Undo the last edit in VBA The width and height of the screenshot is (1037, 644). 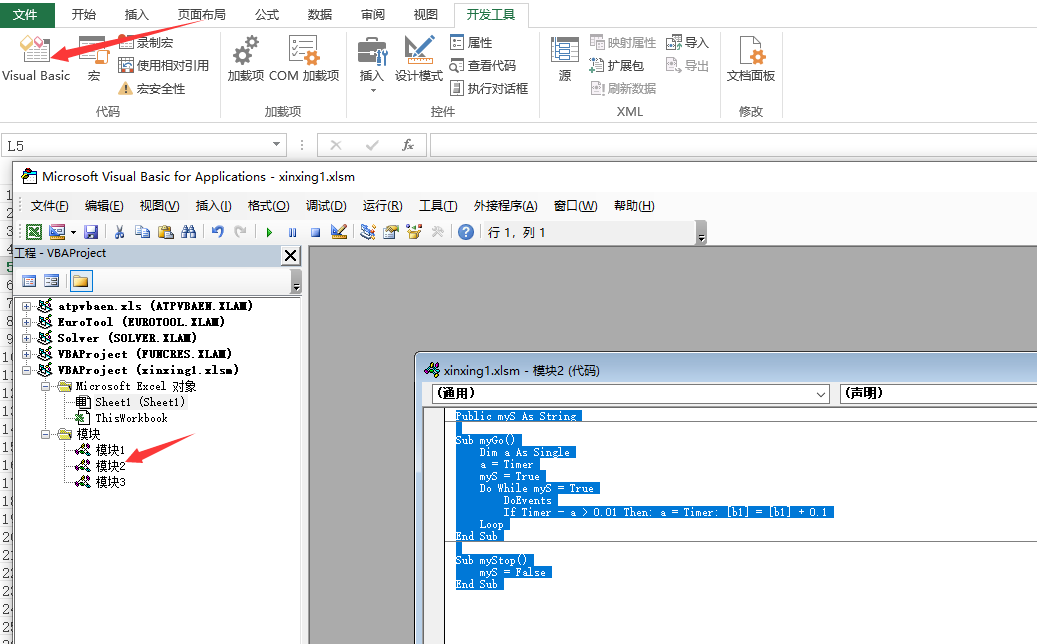pos(218,232)
